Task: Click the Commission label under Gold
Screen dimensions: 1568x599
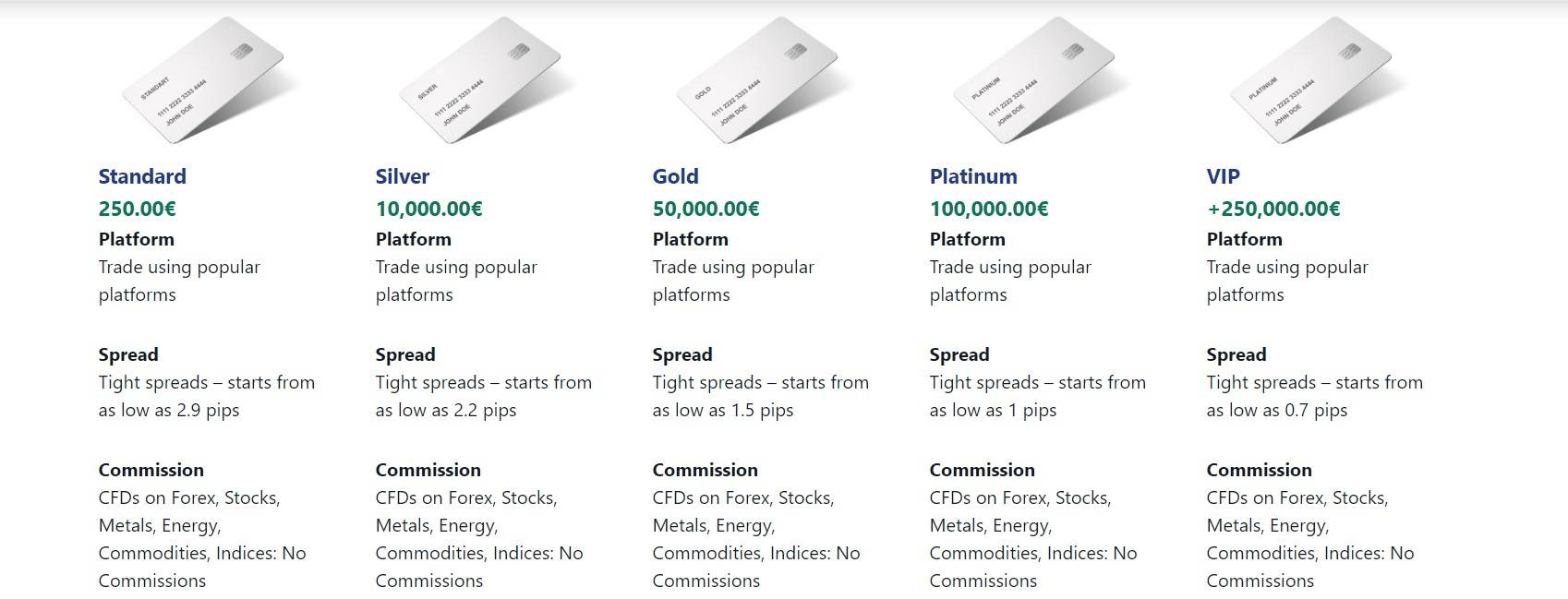Action: 706,470
